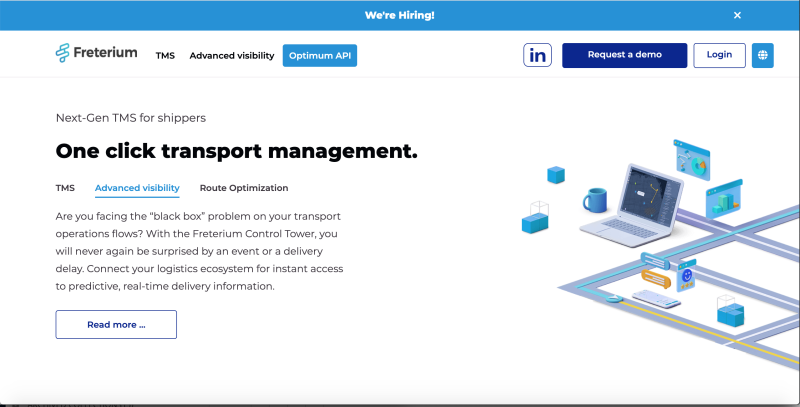Dismiss the We're Hiring banner
Image resolution: width=800 pixels, height=407 pixels.
pos(737,15)
